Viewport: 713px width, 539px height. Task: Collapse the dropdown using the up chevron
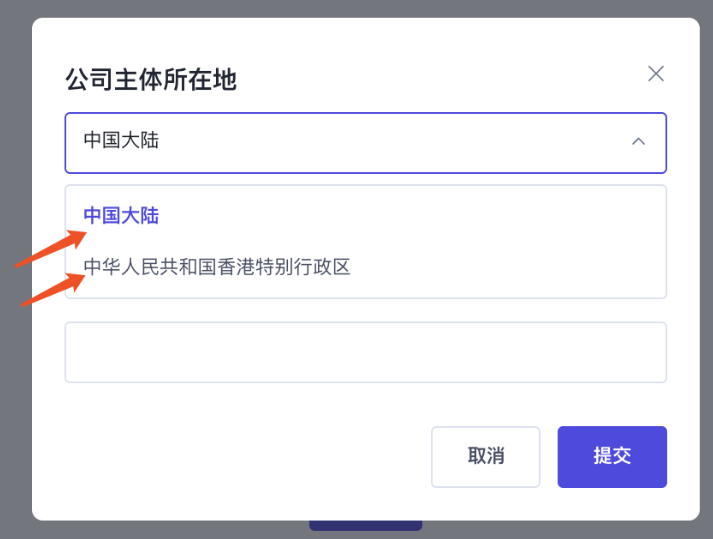click(x=638, y=142)
